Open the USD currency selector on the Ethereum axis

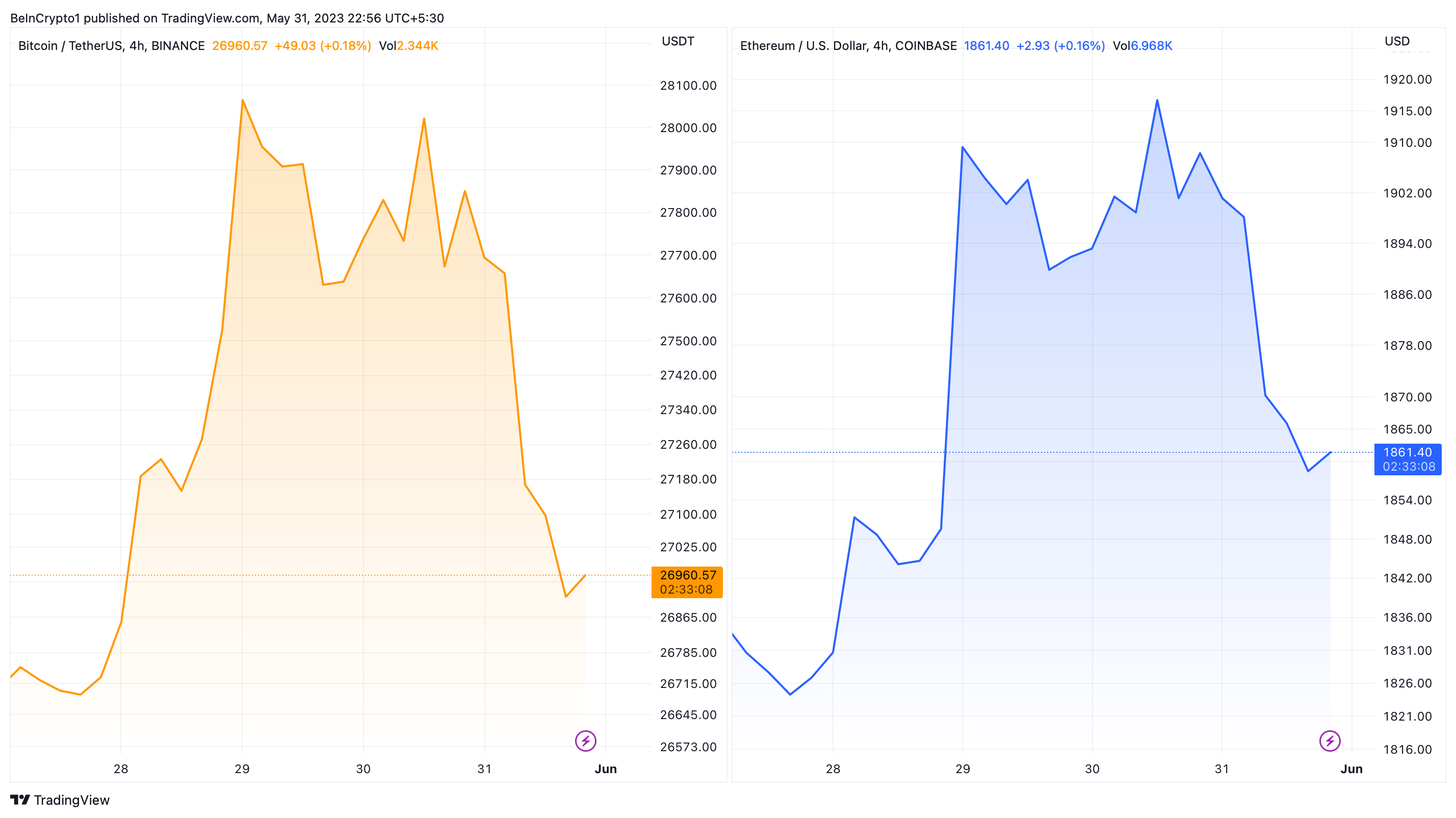(x=1397, y=41)
